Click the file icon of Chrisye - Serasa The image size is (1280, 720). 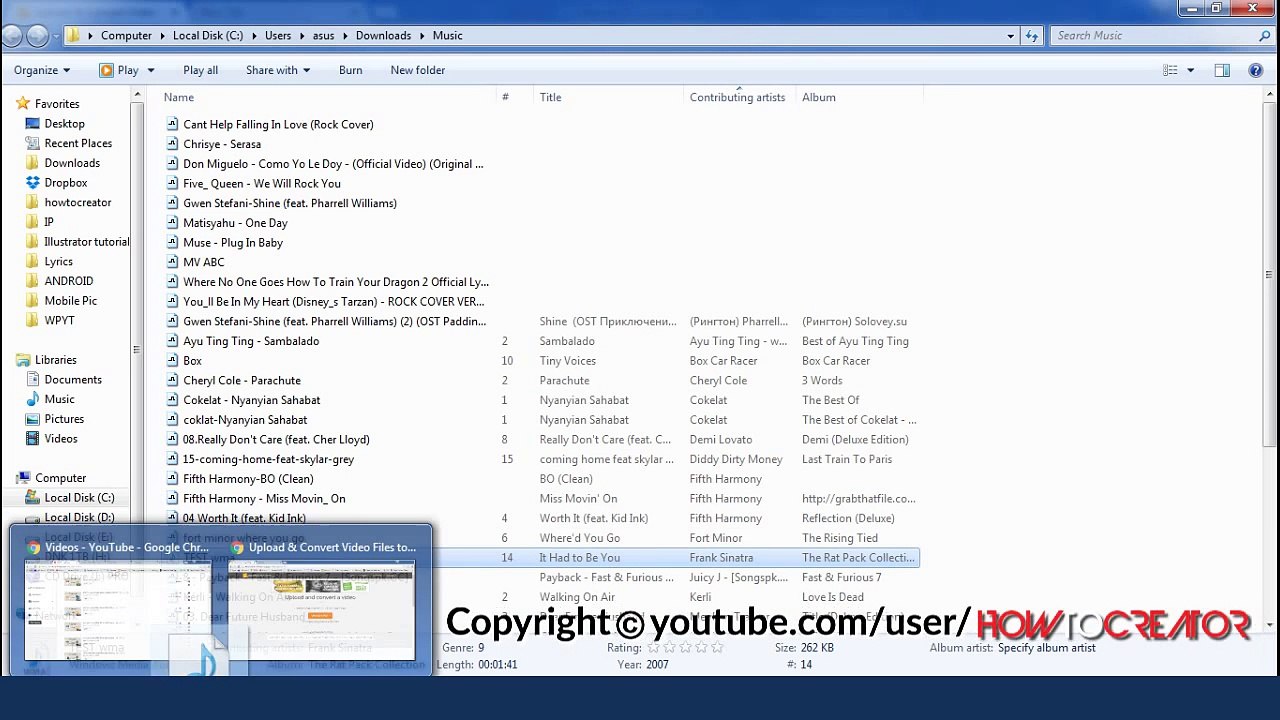pyautogui.click(x=172, y=144)
